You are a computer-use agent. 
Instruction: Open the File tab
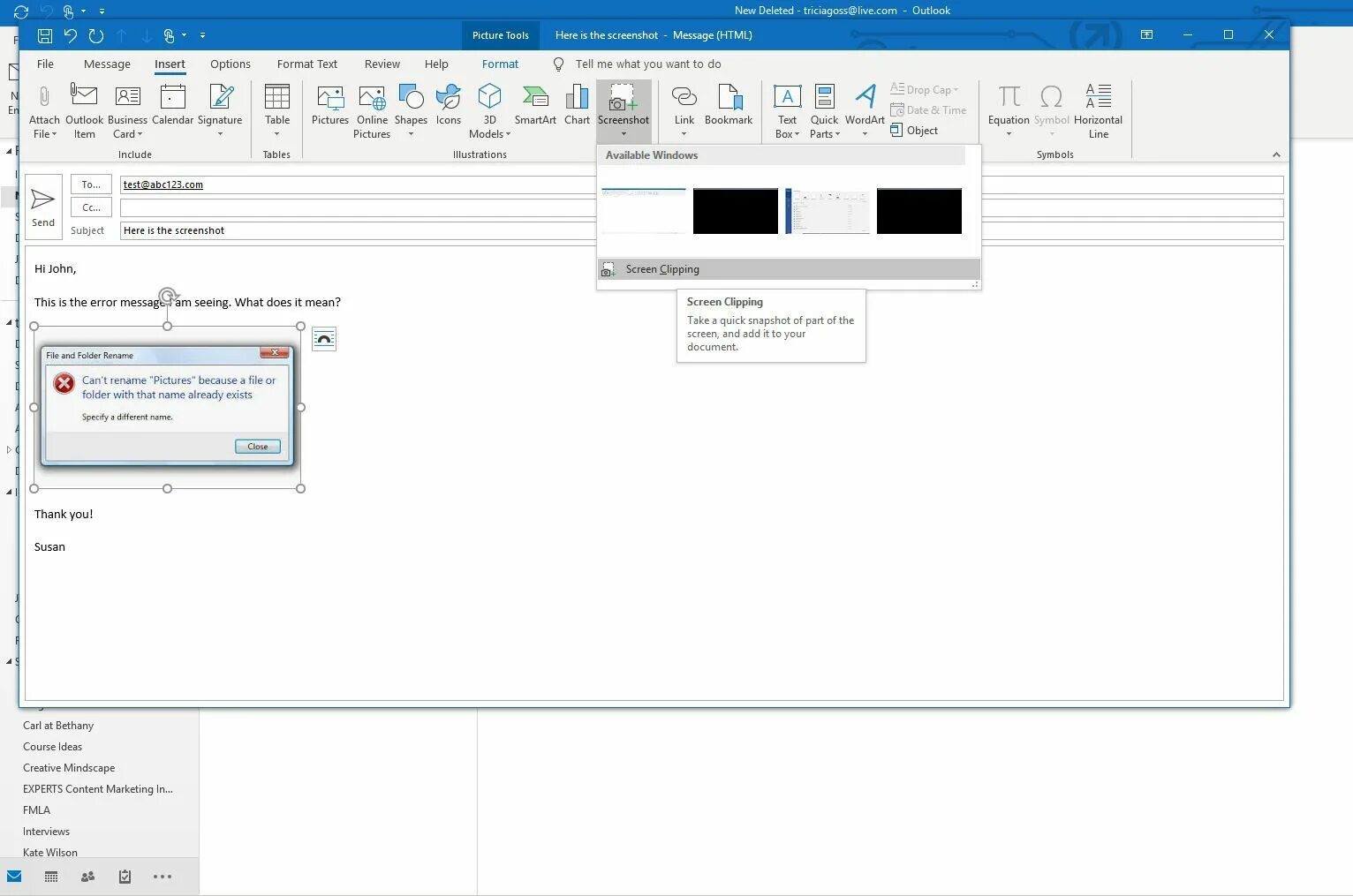pos(45,64)
